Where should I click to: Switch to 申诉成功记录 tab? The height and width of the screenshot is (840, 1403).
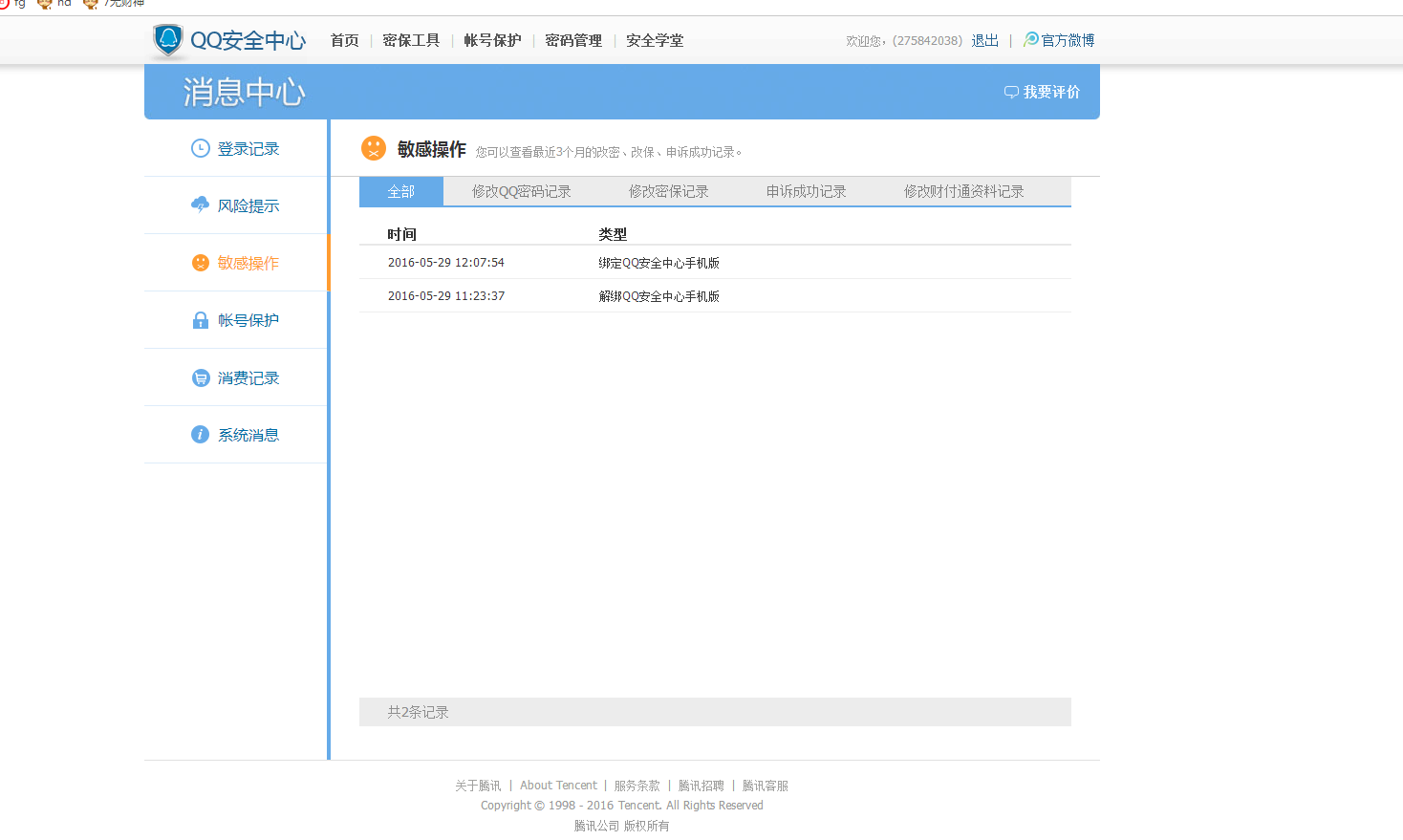(x=807, y=191)
